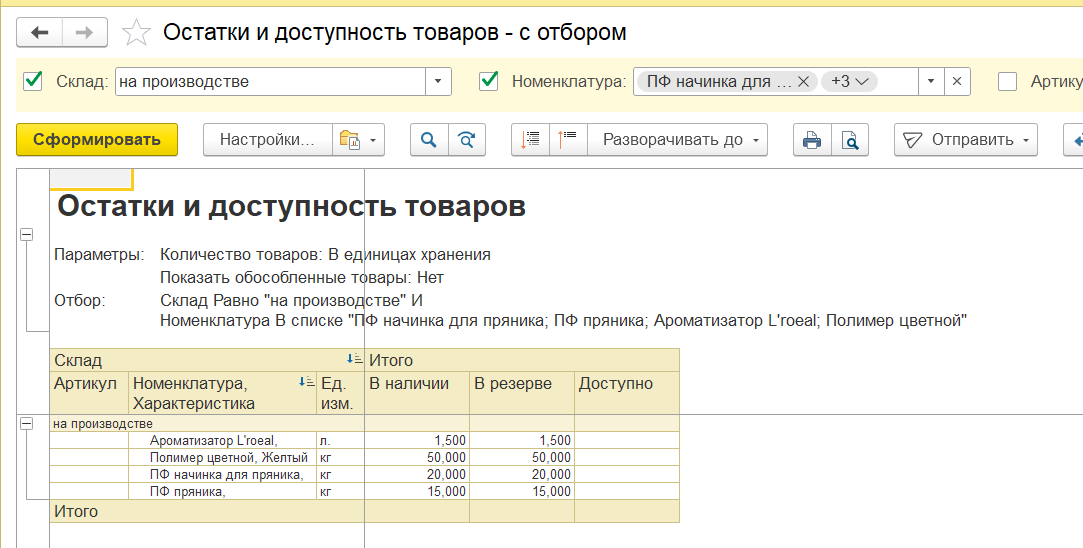Click the Сформировать button

tap(96, 140)
